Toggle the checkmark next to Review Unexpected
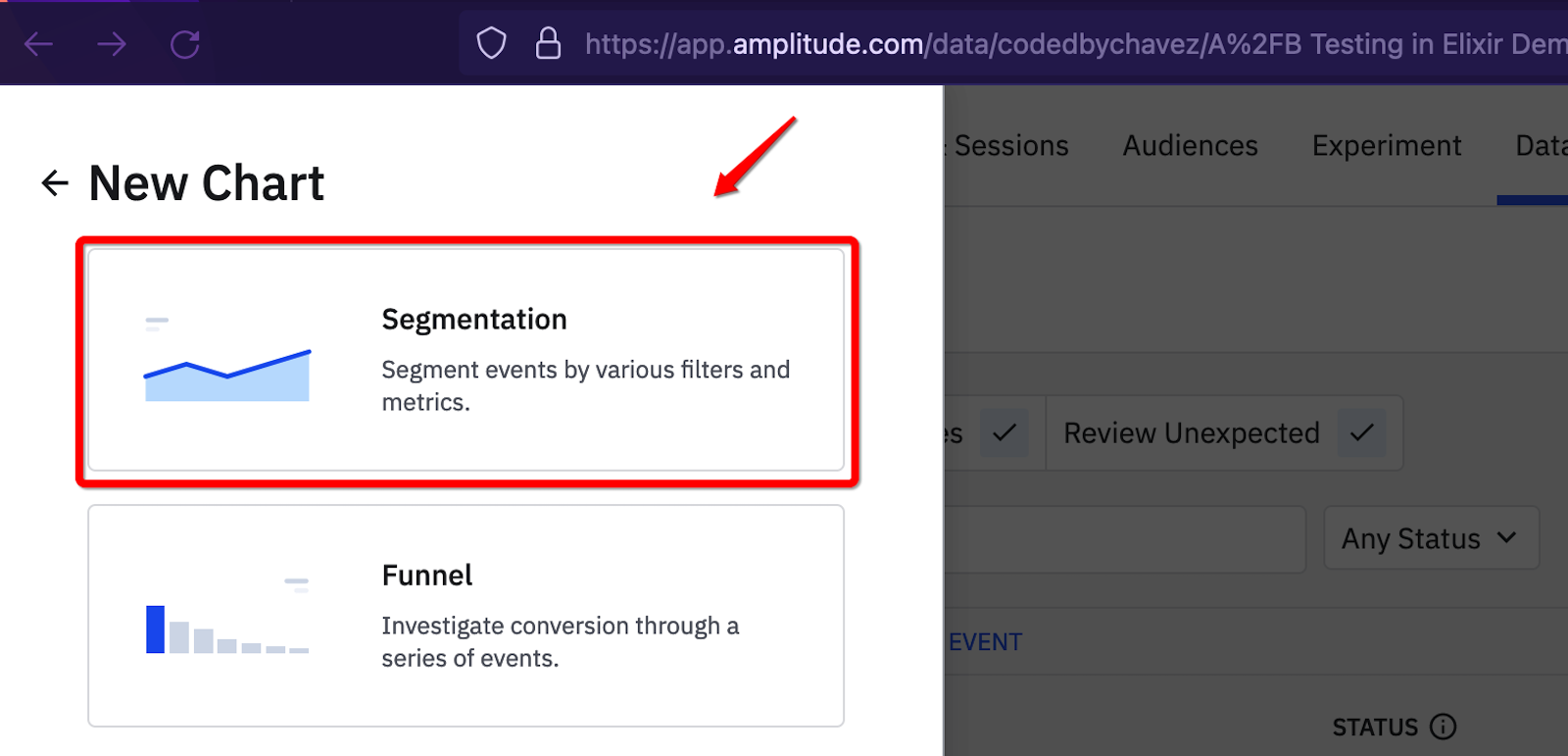The width and height of the screenshot is (1568, 756). (1361, 432)
